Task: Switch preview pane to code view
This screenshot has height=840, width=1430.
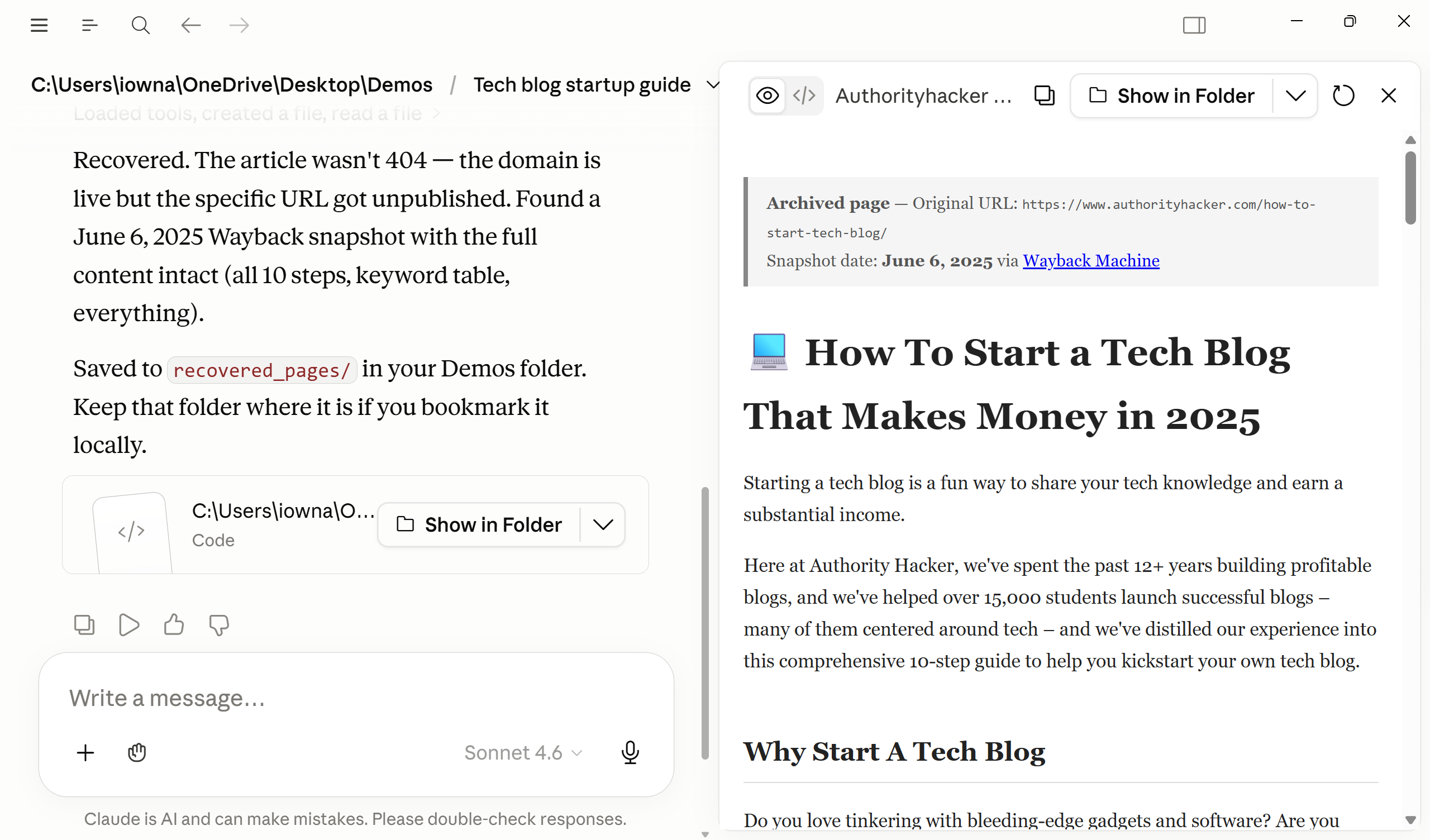Action: click(804, 96)
